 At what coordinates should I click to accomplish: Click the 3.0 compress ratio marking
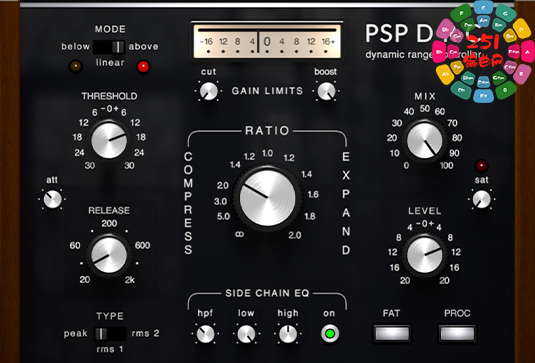[x=220, y=201]
